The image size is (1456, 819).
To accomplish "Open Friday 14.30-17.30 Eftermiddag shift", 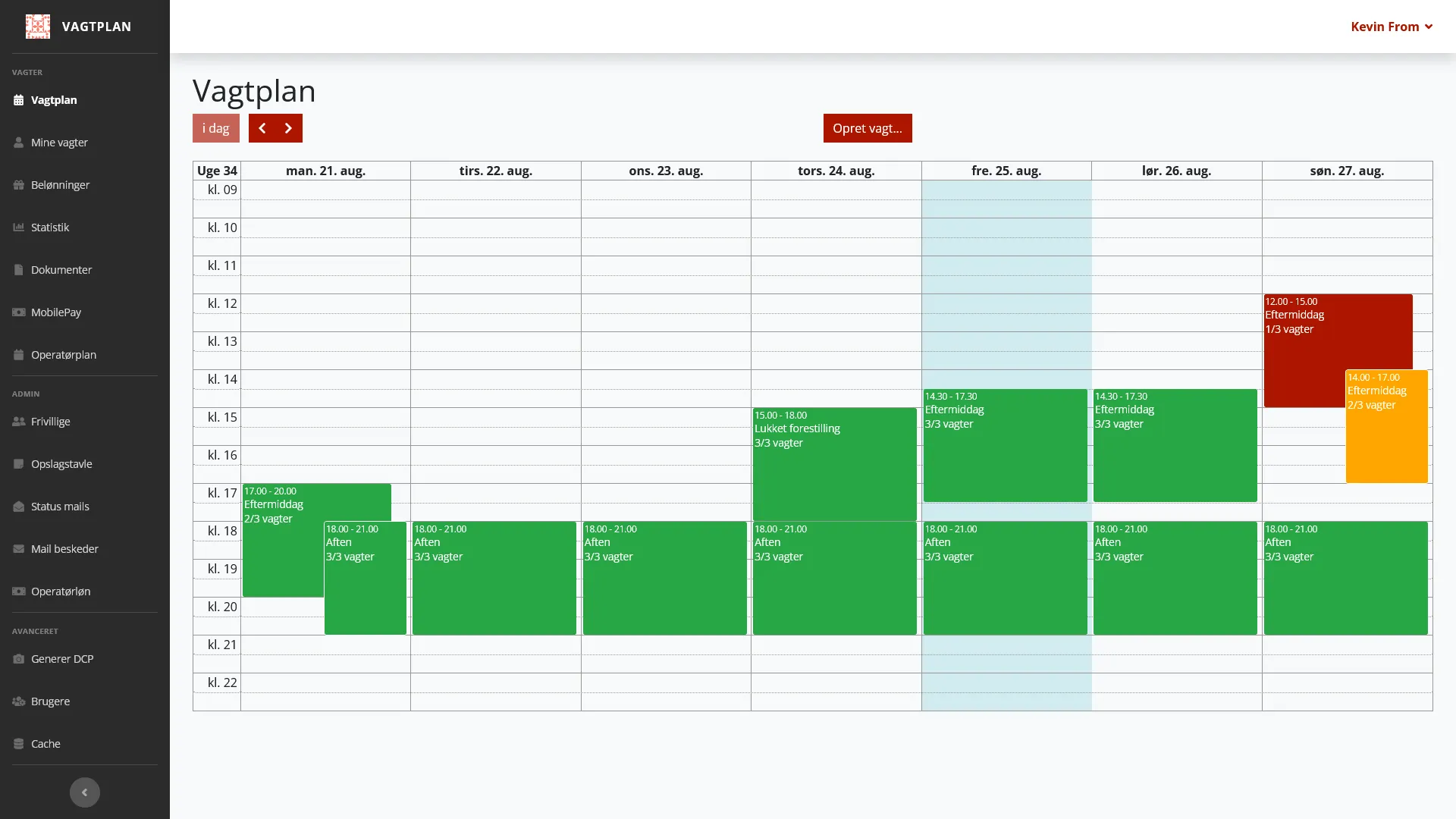I will (1006, 445).
